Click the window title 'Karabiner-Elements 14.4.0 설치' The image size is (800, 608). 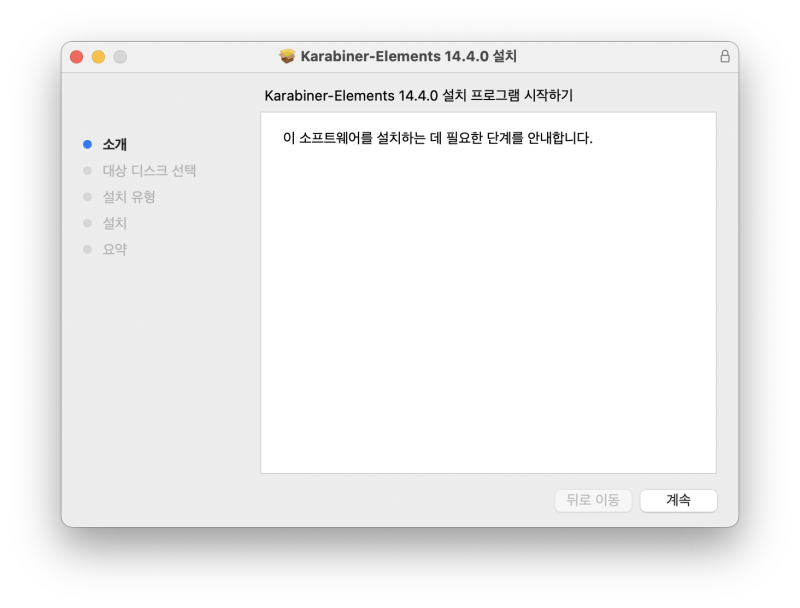pyautogui.click(x=409, y=56)
